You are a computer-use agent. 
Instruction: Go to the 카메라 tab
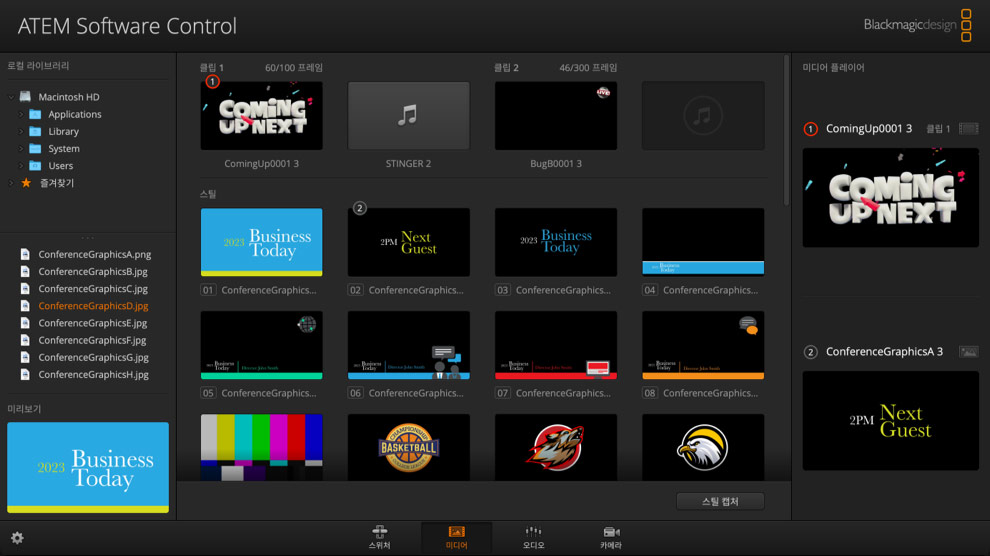[611, 537]
